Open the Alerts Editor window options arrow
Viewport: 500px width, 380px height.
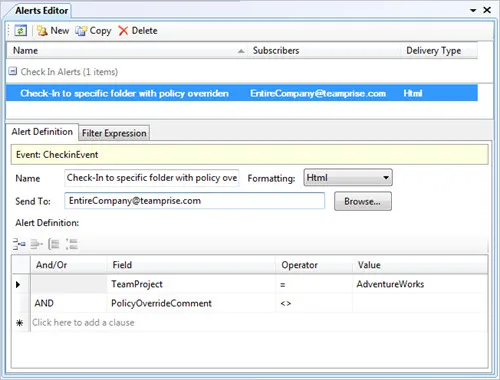point(473,10)
